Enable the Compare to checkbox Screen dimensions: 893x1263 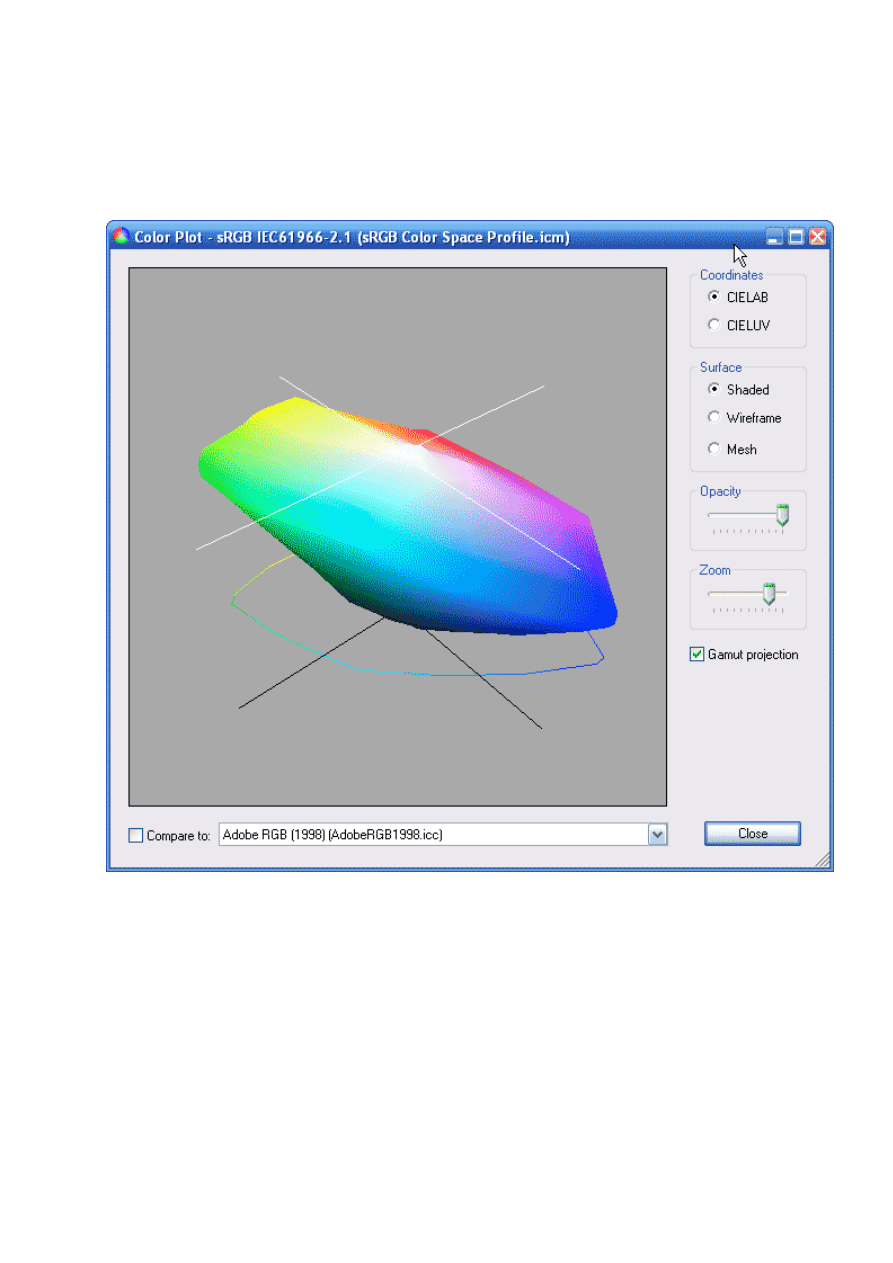tap(137, 835)
